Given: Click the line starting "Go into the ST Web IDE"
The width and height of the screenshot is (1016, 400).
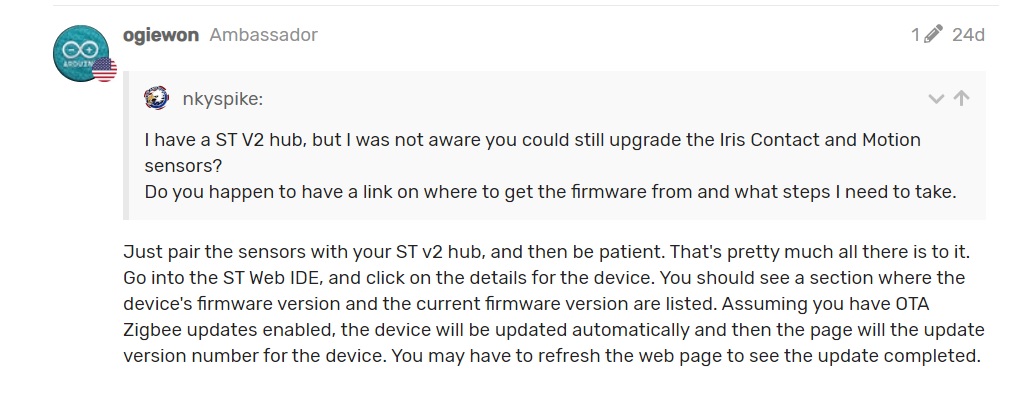Looking at the screenshot, I should click(544, 278).
